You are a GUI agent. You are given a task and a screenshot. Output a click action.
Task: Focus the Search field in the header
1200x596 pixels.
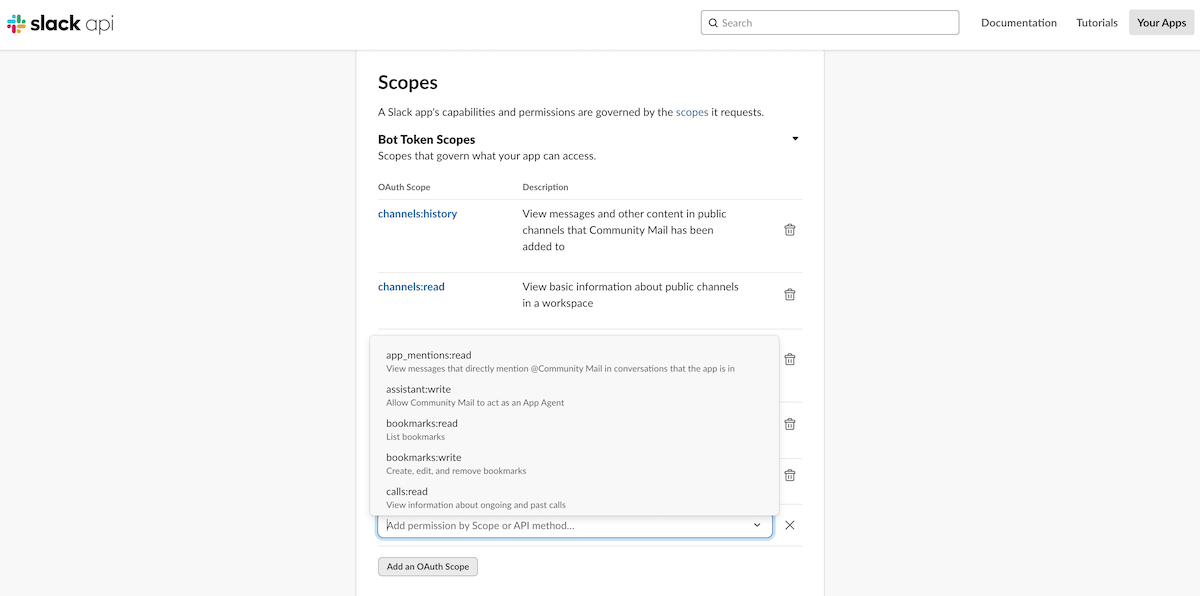830,23
